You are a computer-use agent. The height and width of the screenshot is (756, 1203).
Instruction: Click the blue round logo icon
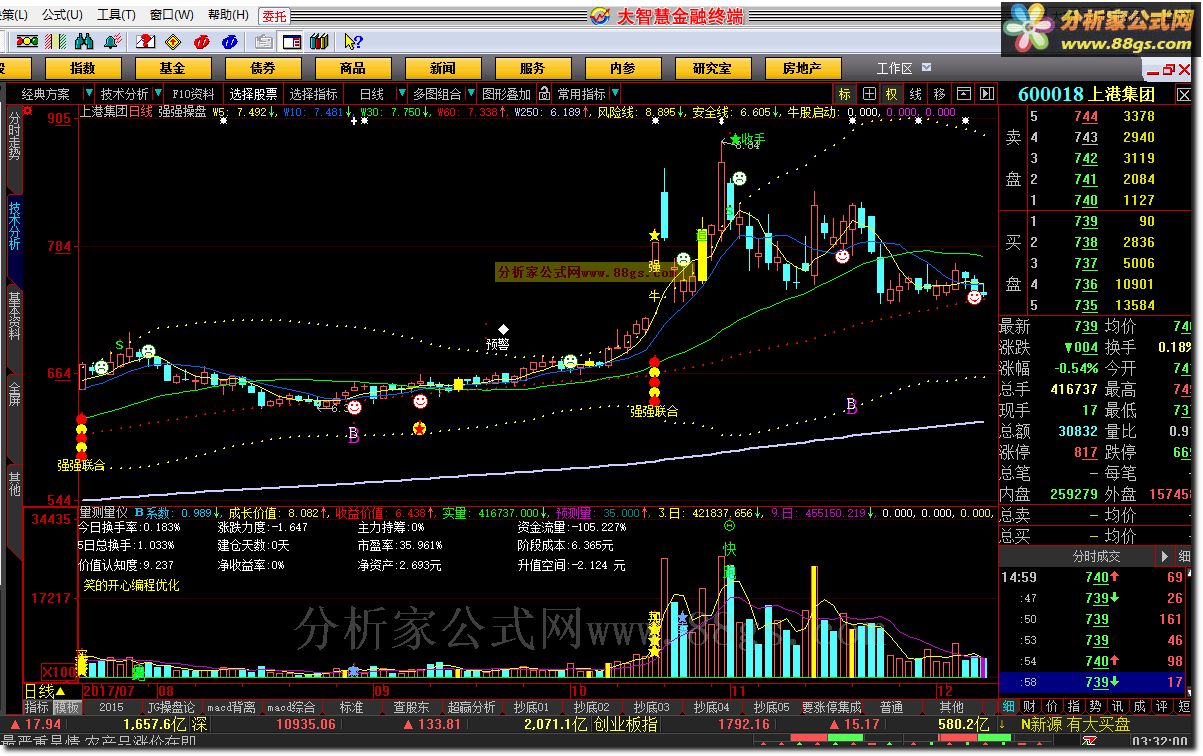pos(230,41)
